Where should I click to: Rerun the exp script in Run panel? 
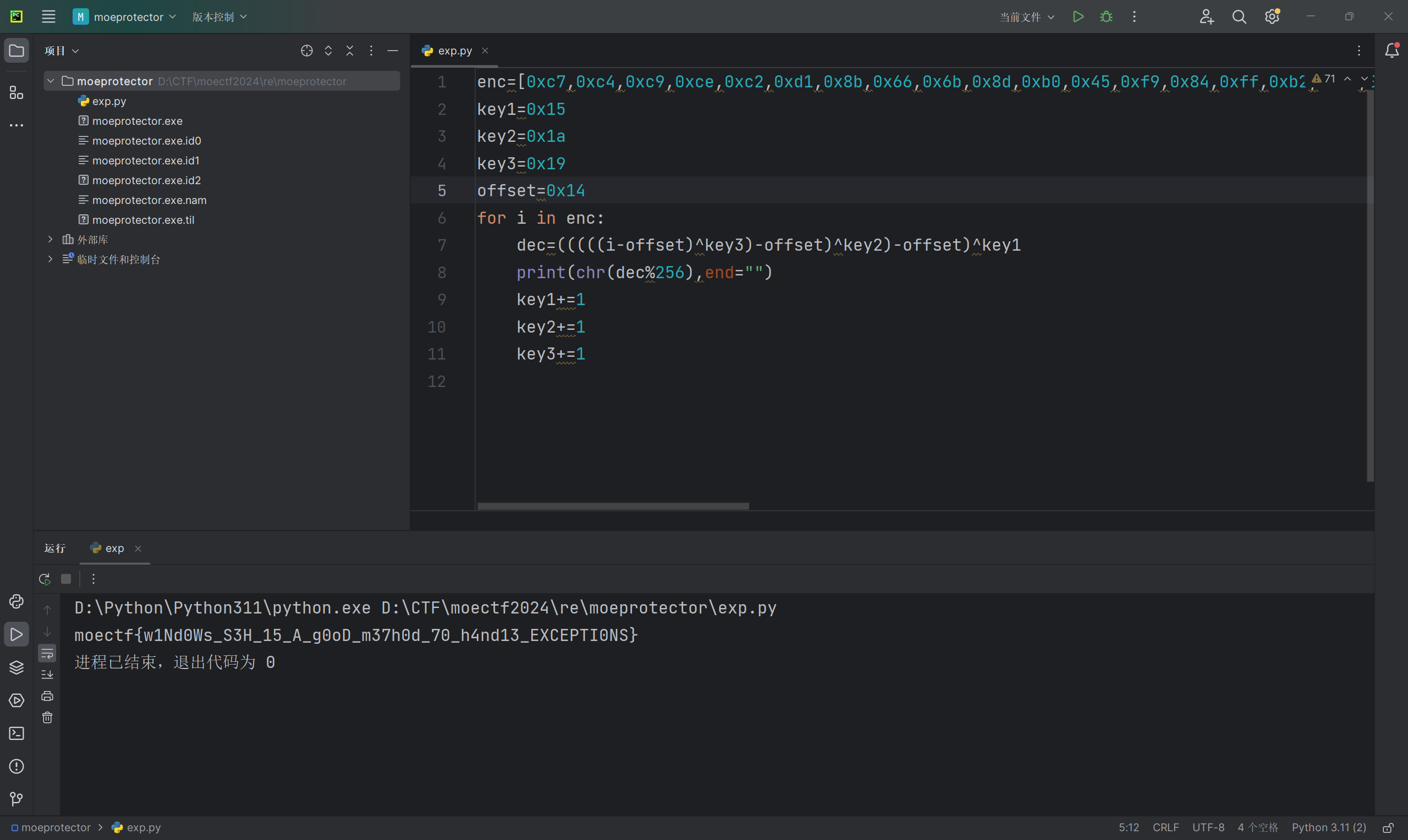45,579
